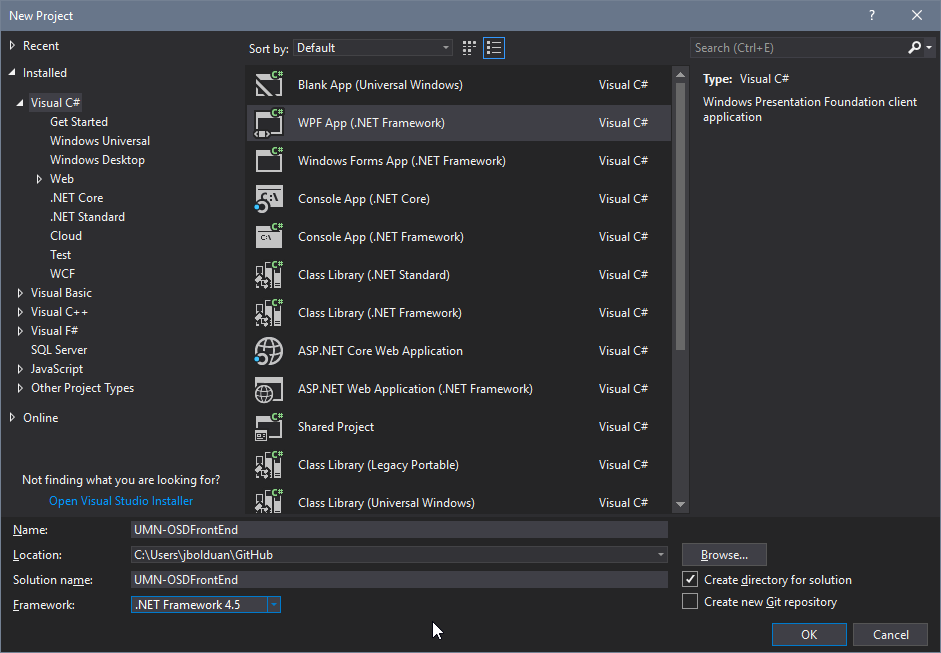Enable Create new Git repository checkbox
The width and height of the screenshot is (941, 653).
pyautogui.click(x=690, y=601)
